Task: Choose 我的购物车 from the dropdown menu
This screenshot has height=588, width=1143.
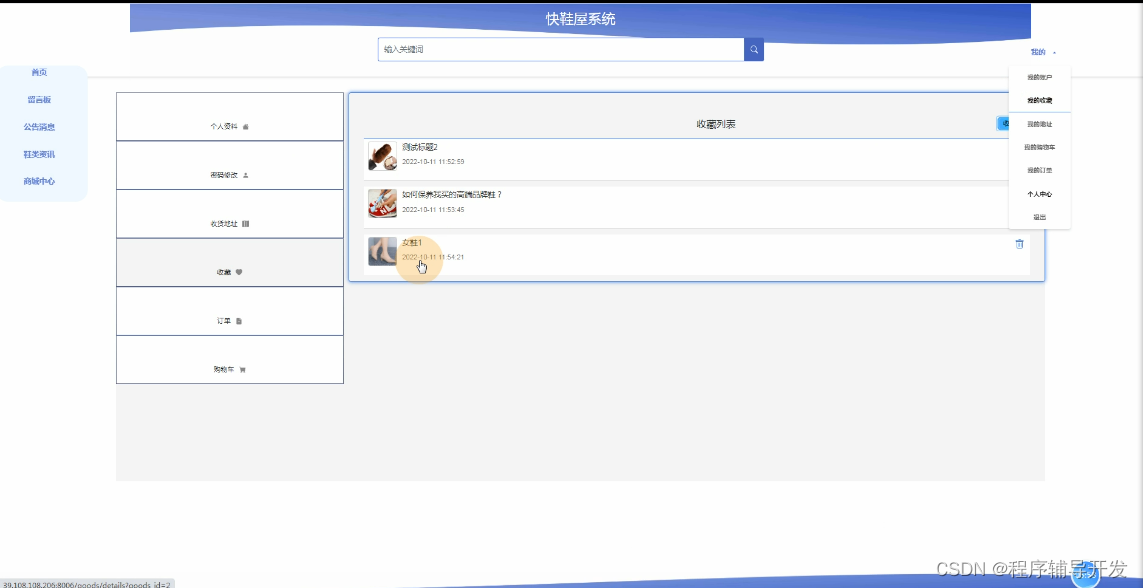Action: (1039, 147)
